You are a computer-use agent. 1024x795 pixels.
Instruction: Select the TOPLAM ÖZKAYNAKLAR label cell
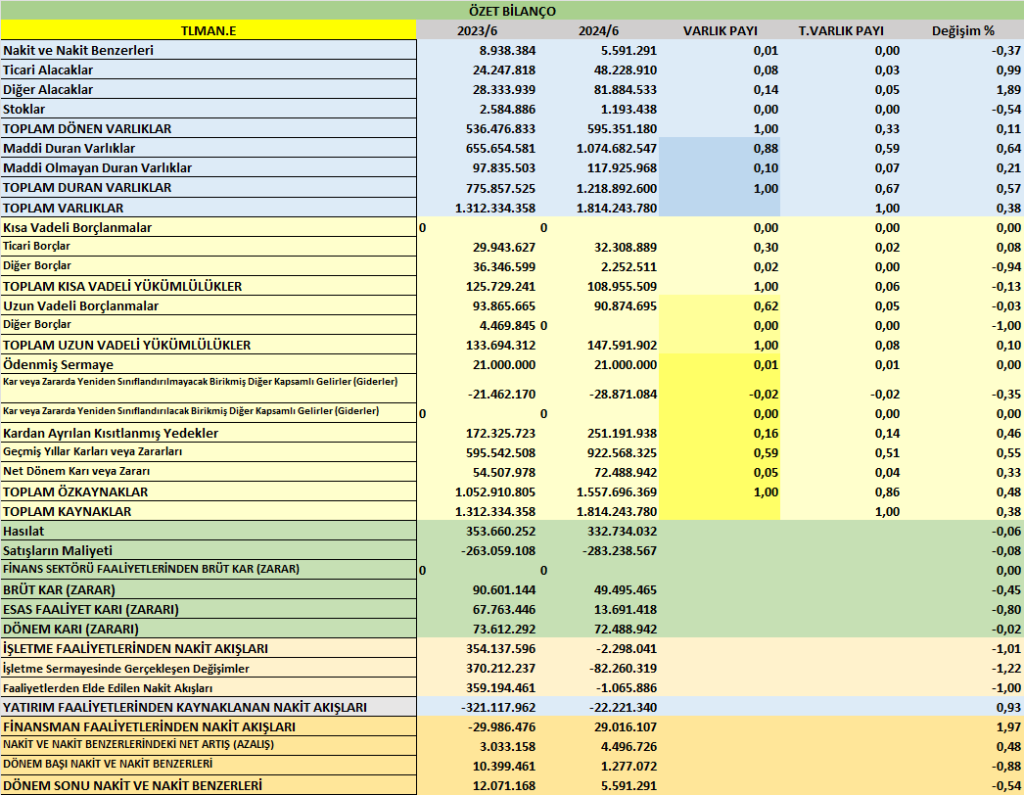(x=208, y=492)
